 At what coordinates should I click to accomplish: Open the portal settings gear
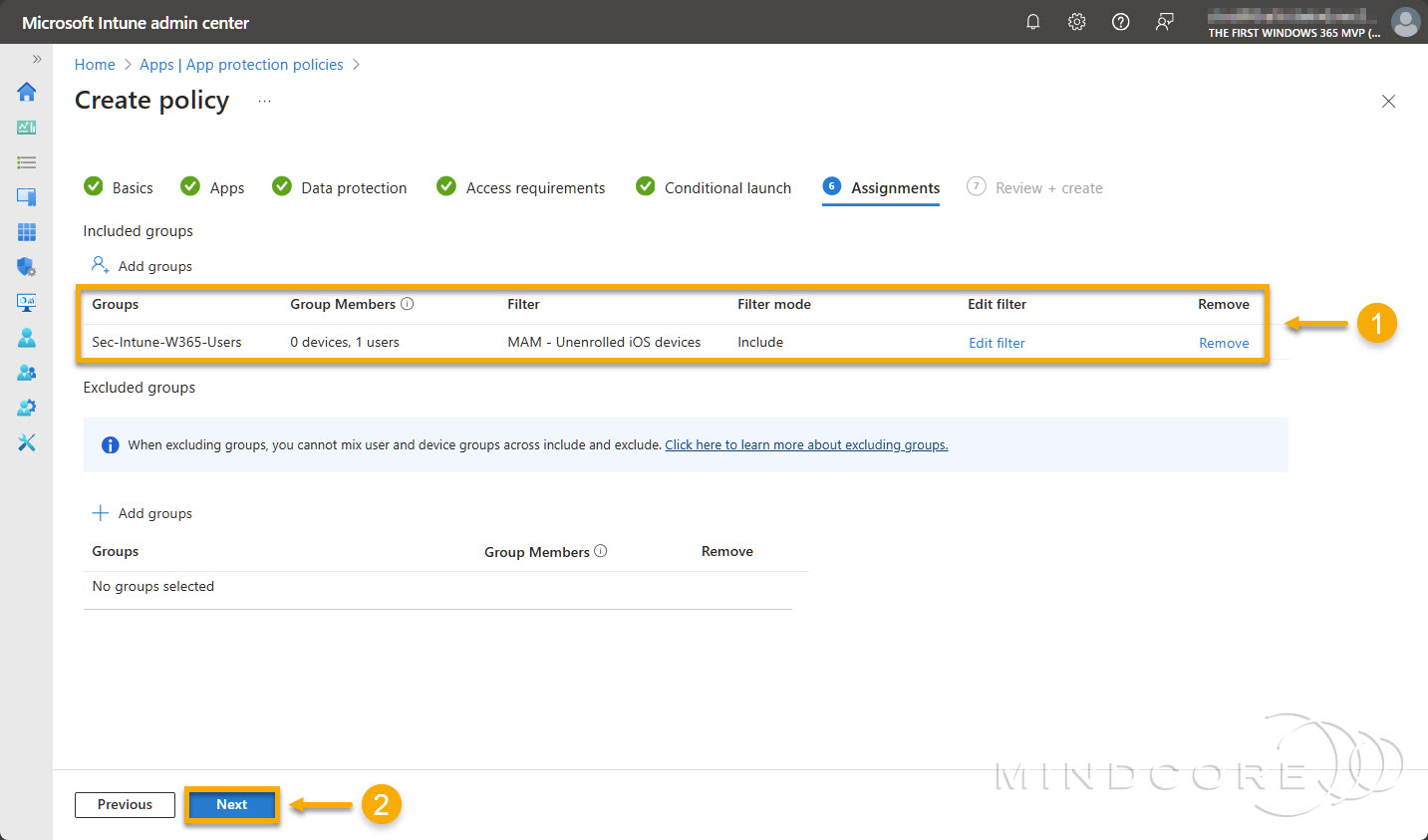coord(1076,21)
